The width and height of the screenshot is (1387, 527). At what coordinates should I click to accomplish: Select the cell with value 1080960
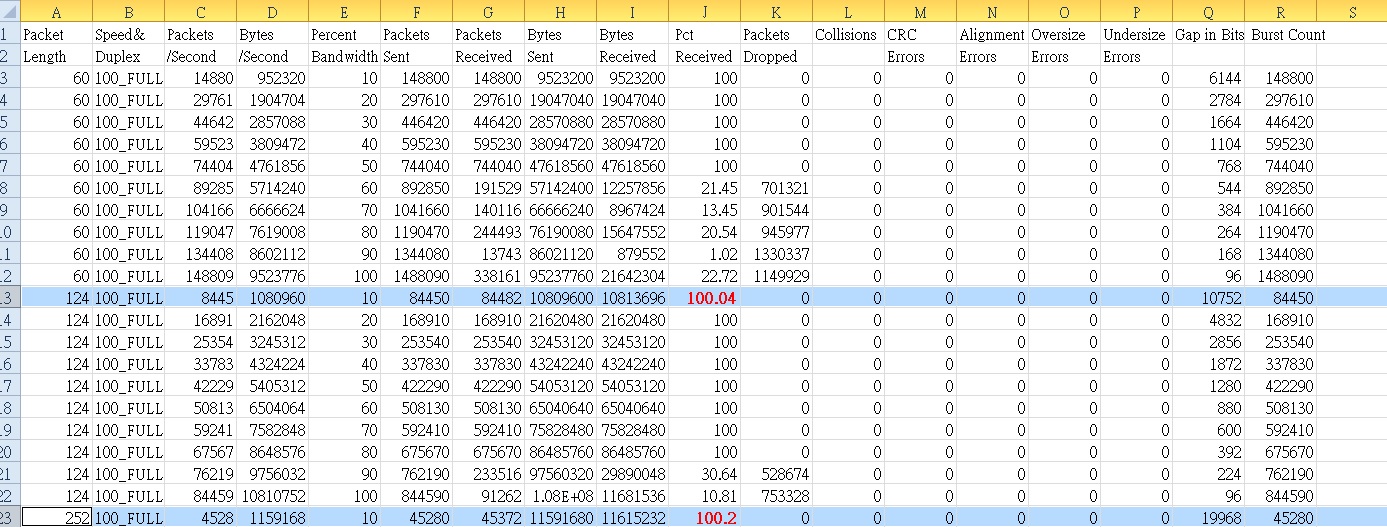[272, 298]
